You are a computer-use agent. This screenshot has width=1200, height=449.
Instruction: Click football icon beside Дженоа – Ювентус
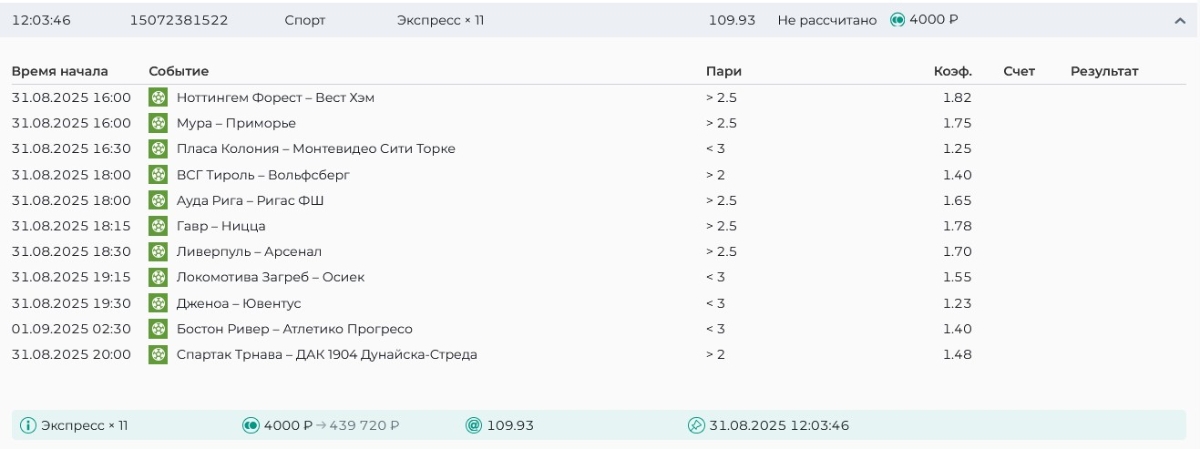click(x=158, y=303)
